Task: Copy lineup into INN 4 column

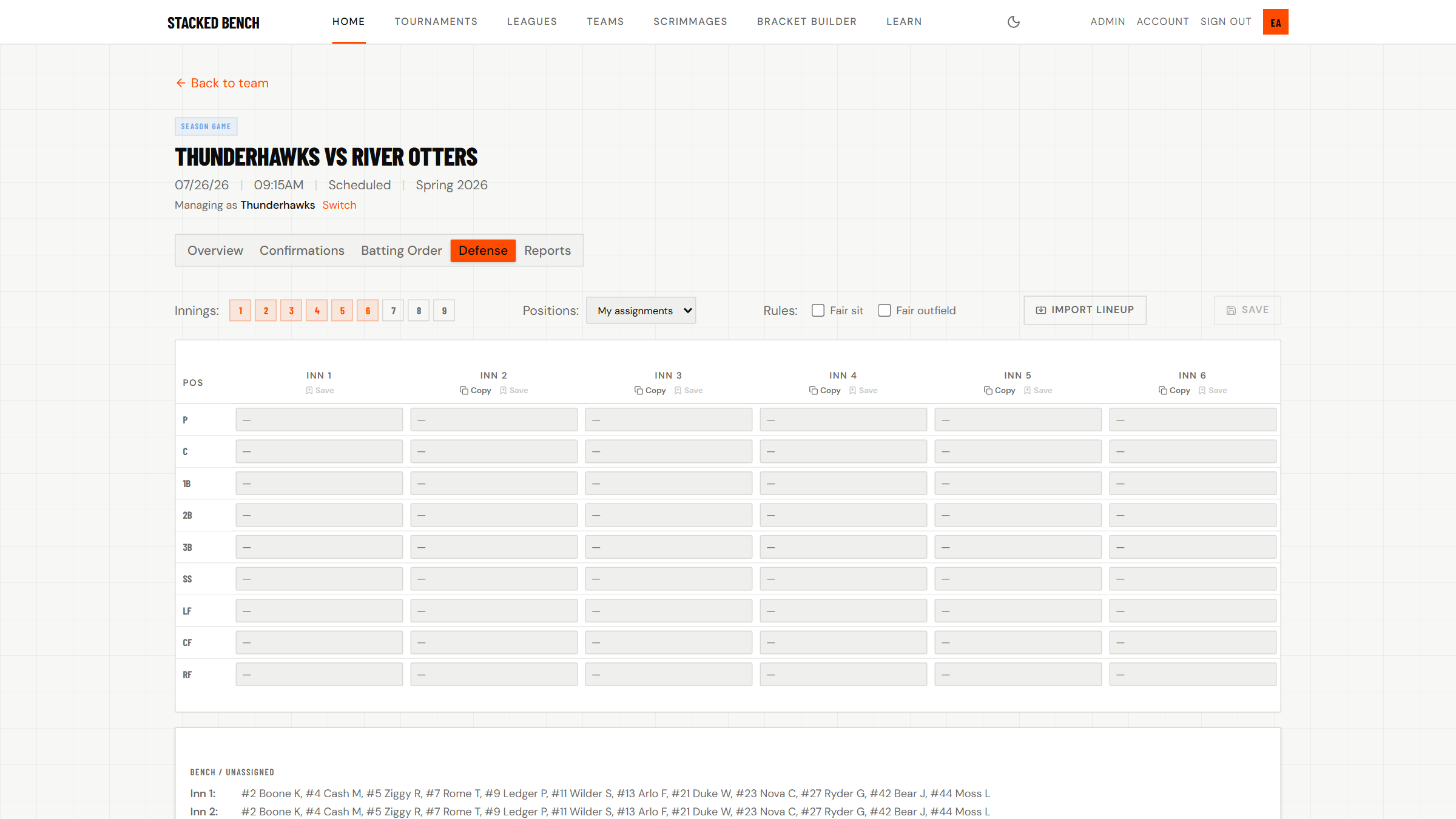Action: coord(825,391)
